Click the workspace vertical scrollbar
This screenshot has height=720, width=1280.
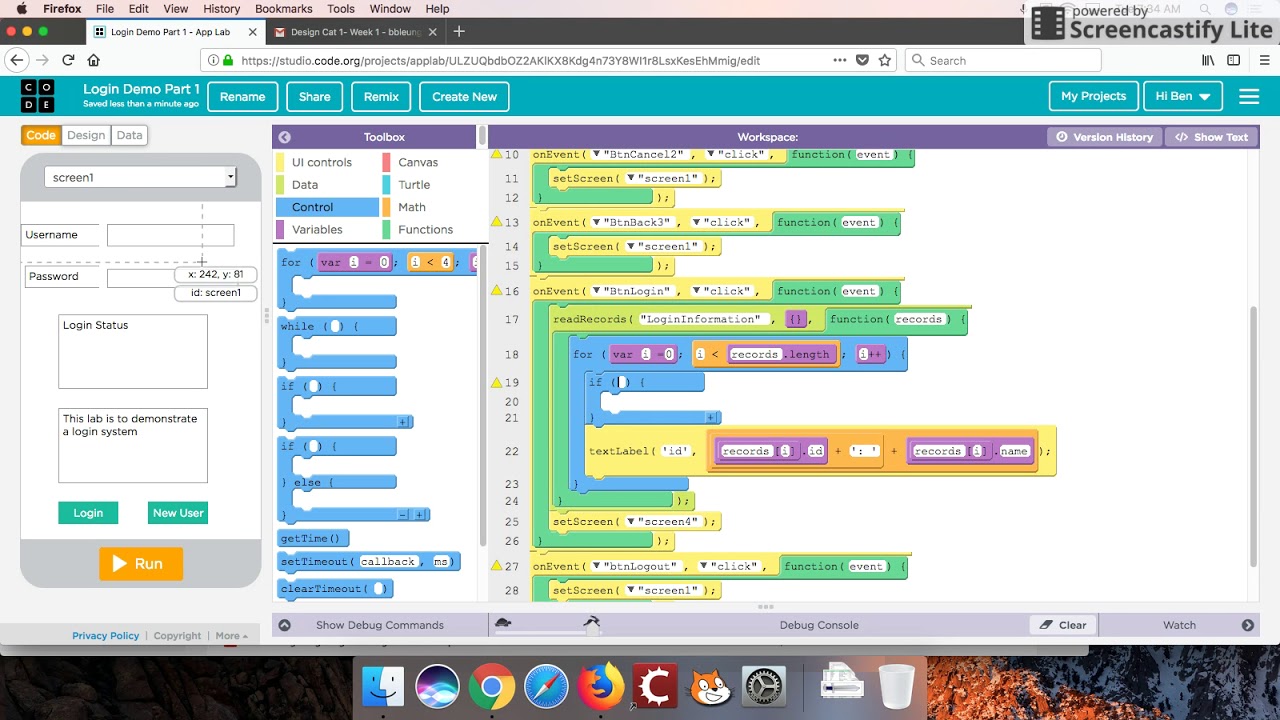1254,435
